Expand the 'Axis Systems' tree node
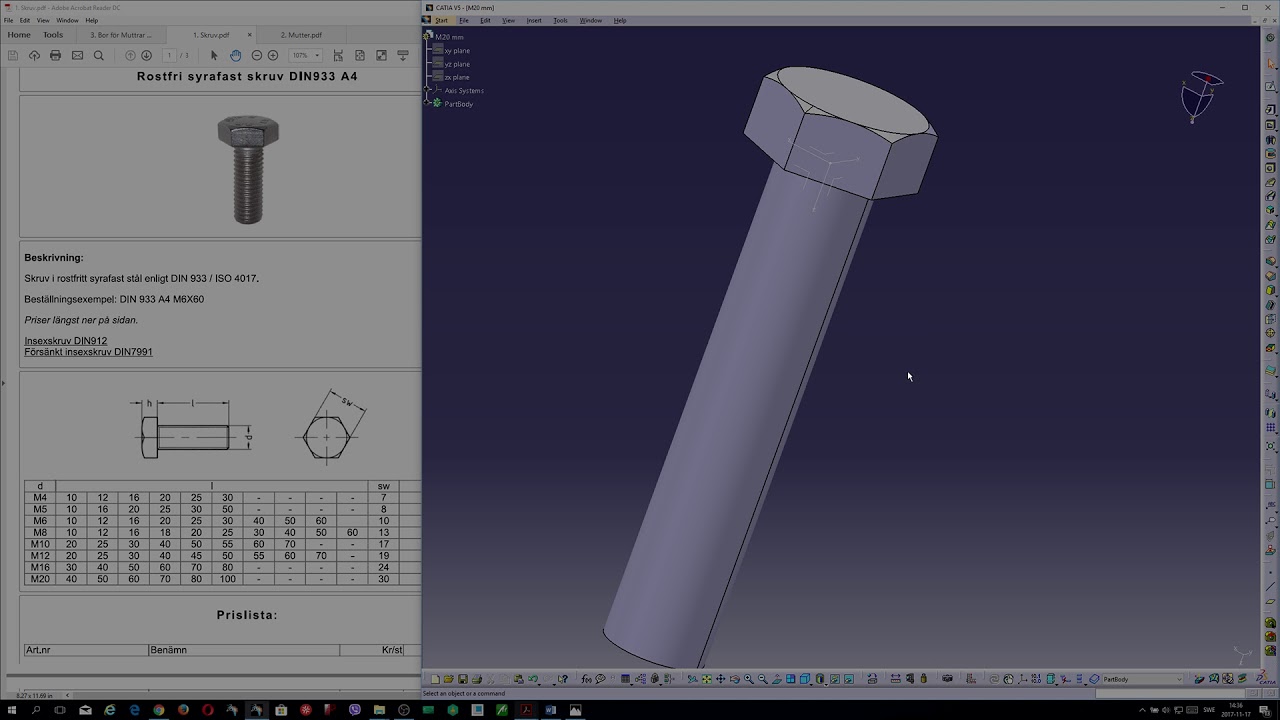Screen dimensions: 1280x720 [x=427, y=90]
